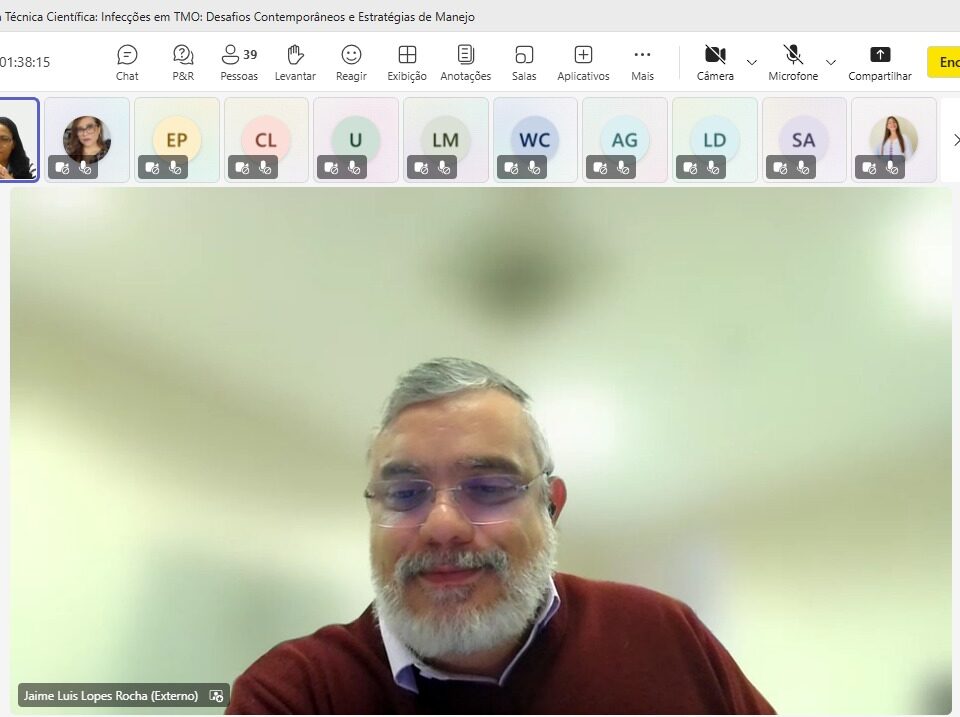960x717 pixels.
Task: Show next participants with right arrow
Action: point(956,140)
